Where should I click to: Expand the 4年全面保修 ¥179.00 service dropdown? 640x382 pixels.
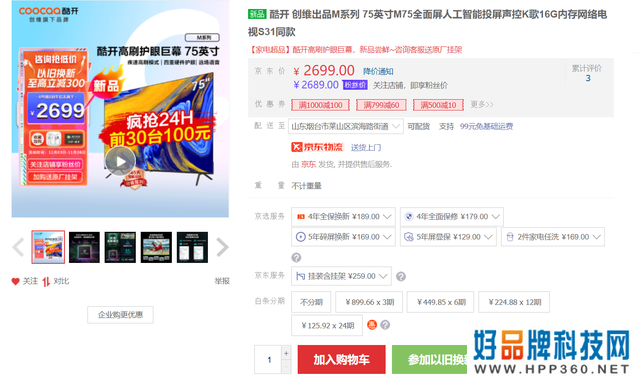[451, 217]
